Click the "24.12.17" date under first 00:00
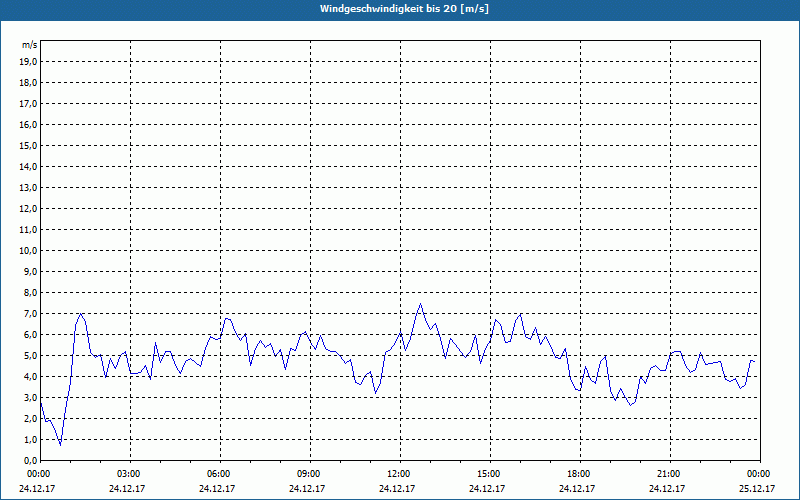This screenshot has height=500, width=800. (x=37, y=488)
